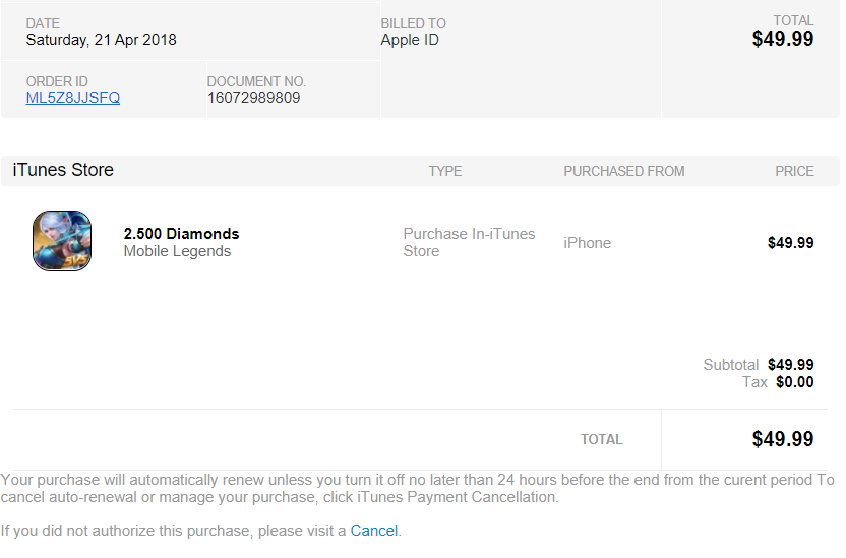This screenshot has width=846, height=558.
Task: Click the PURCHASED FROM column header
Action: pos(624,171)
